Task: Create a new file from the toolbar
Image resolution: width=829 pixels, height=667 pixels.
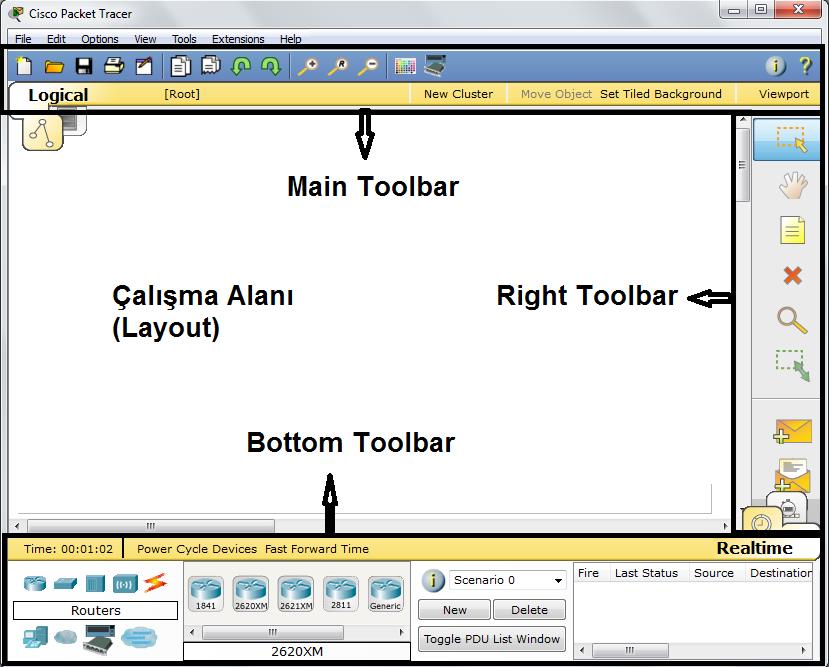Action: 24,66
